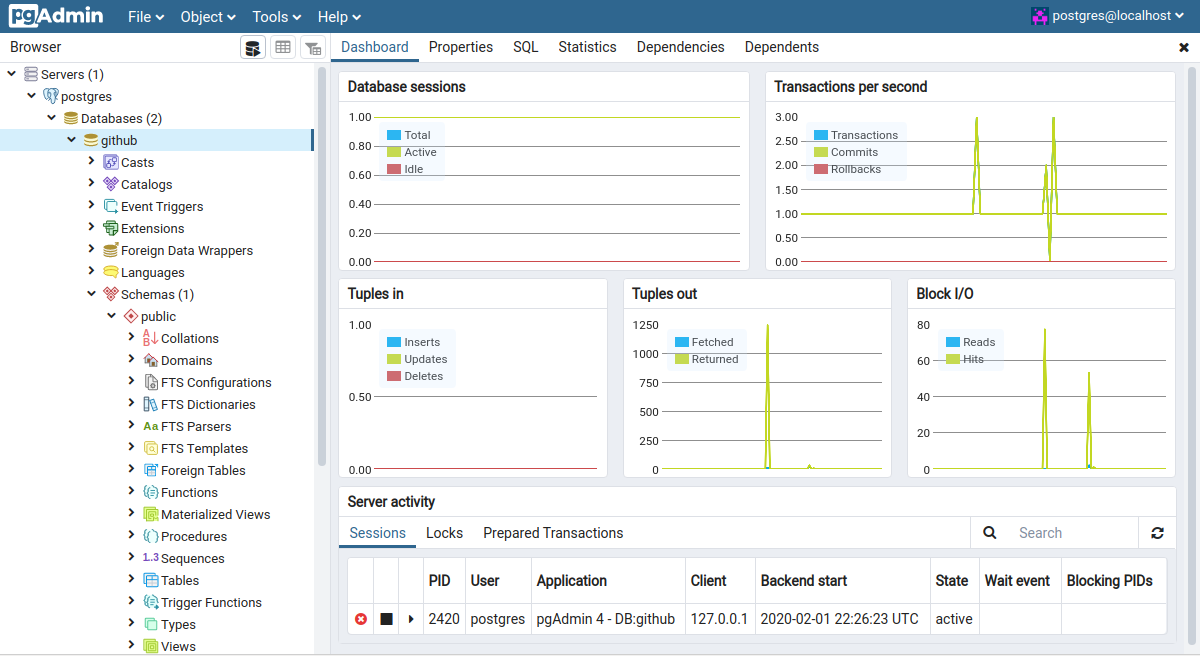Click the Filtered Rows icon in Browser
The width and height of the screenshot is (1200, 656).
(x=313, y=47)
